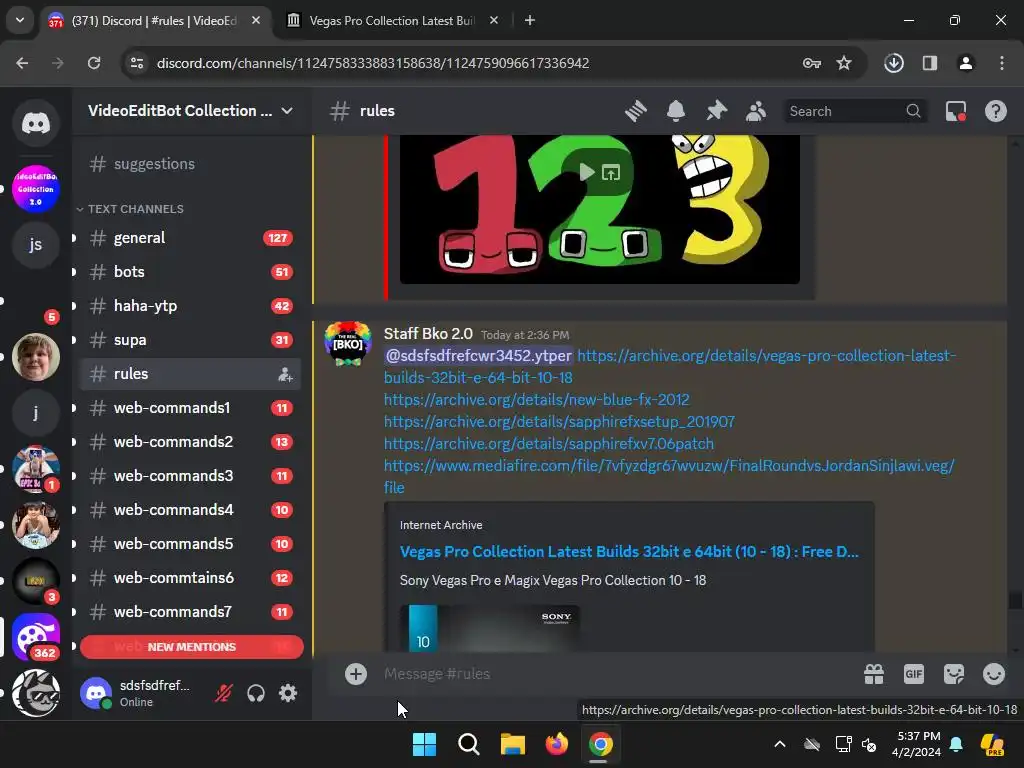This screenshot has height=768, width=1024.
Task: Toggle microphone mute in user panel
Action: (x=224, y=693)
